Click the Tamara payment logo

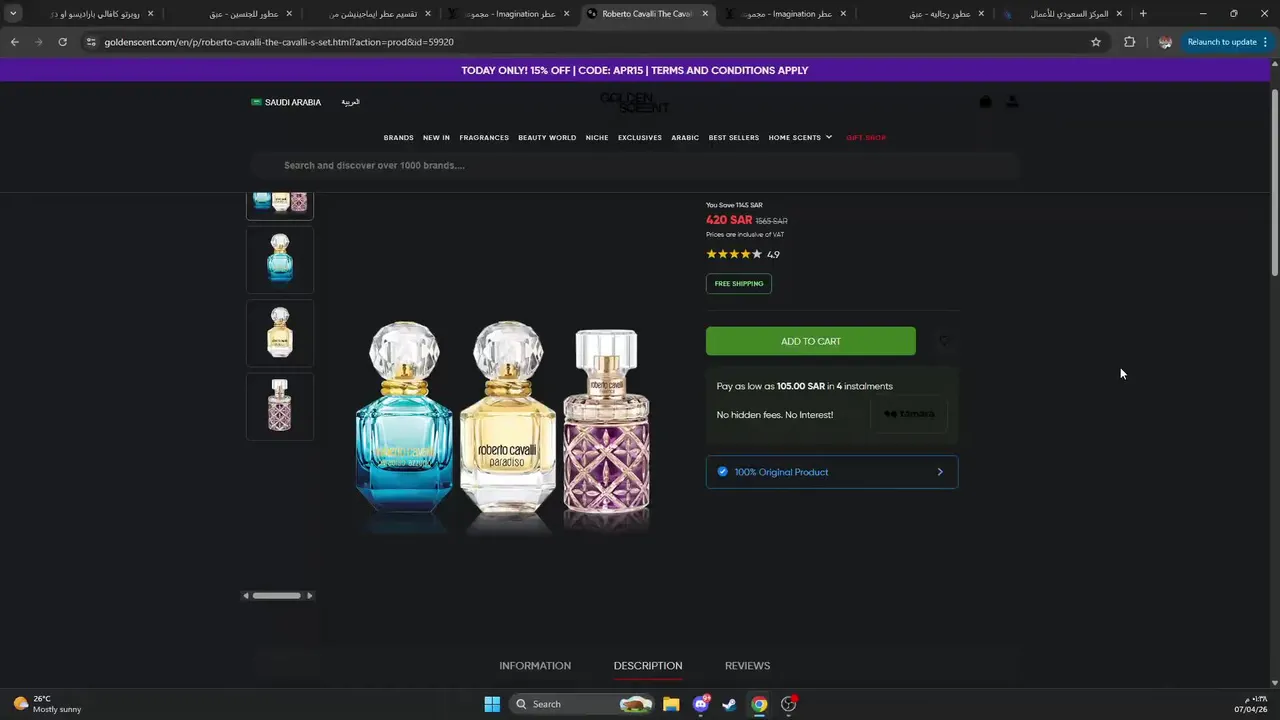click(909, 414)
